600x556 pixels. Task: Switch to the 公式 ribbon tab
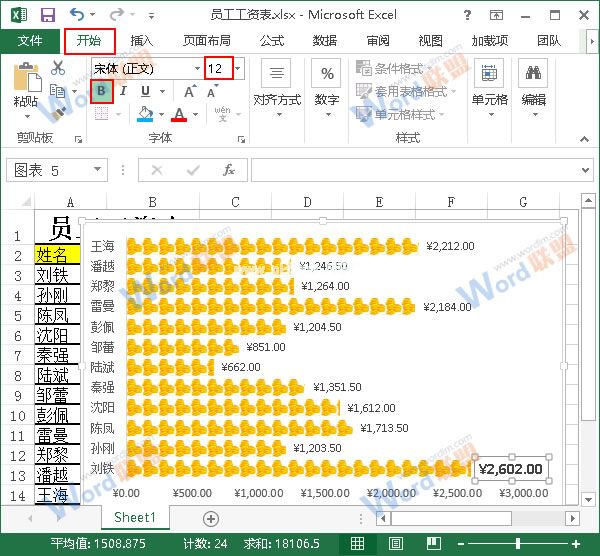271,41
